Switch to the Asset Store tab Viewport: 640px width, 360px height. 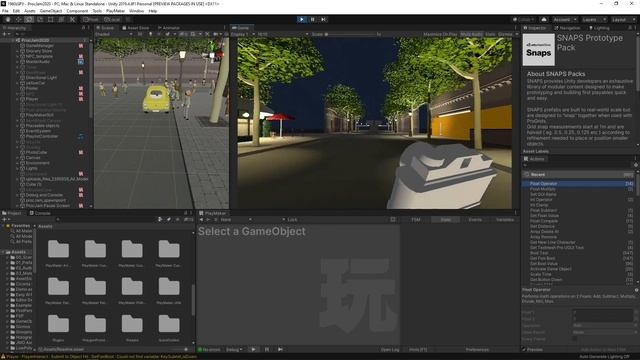tap(136, 28)
